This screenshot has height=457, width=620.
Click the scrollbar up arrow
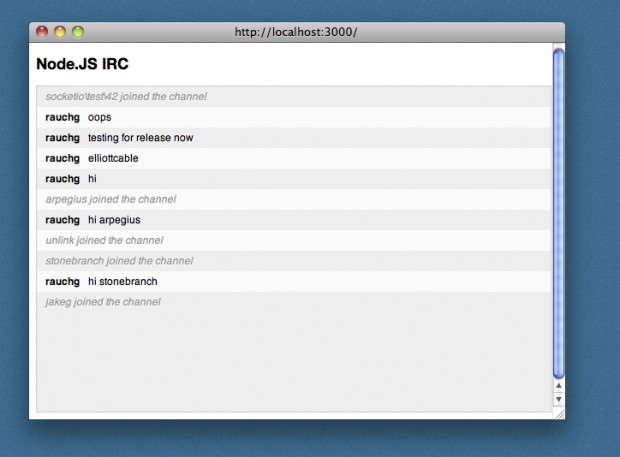[558, 385]
